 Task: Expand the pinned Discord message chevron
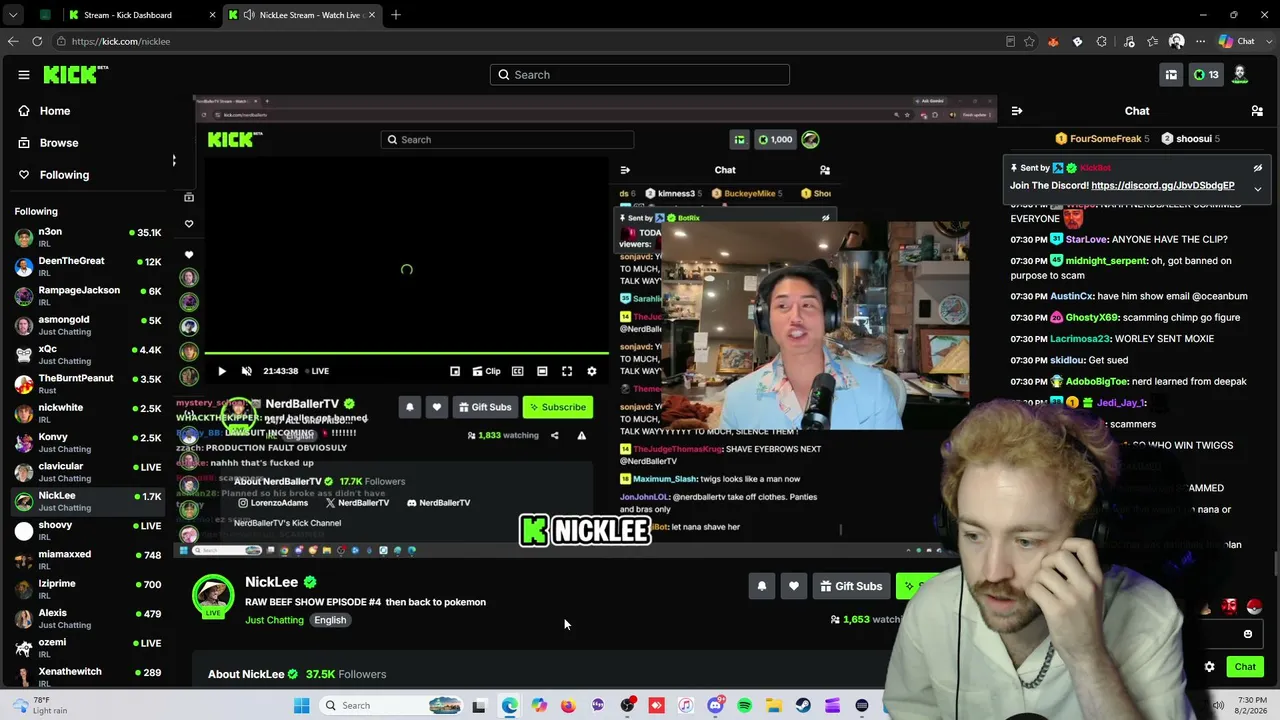point(1258,188)
